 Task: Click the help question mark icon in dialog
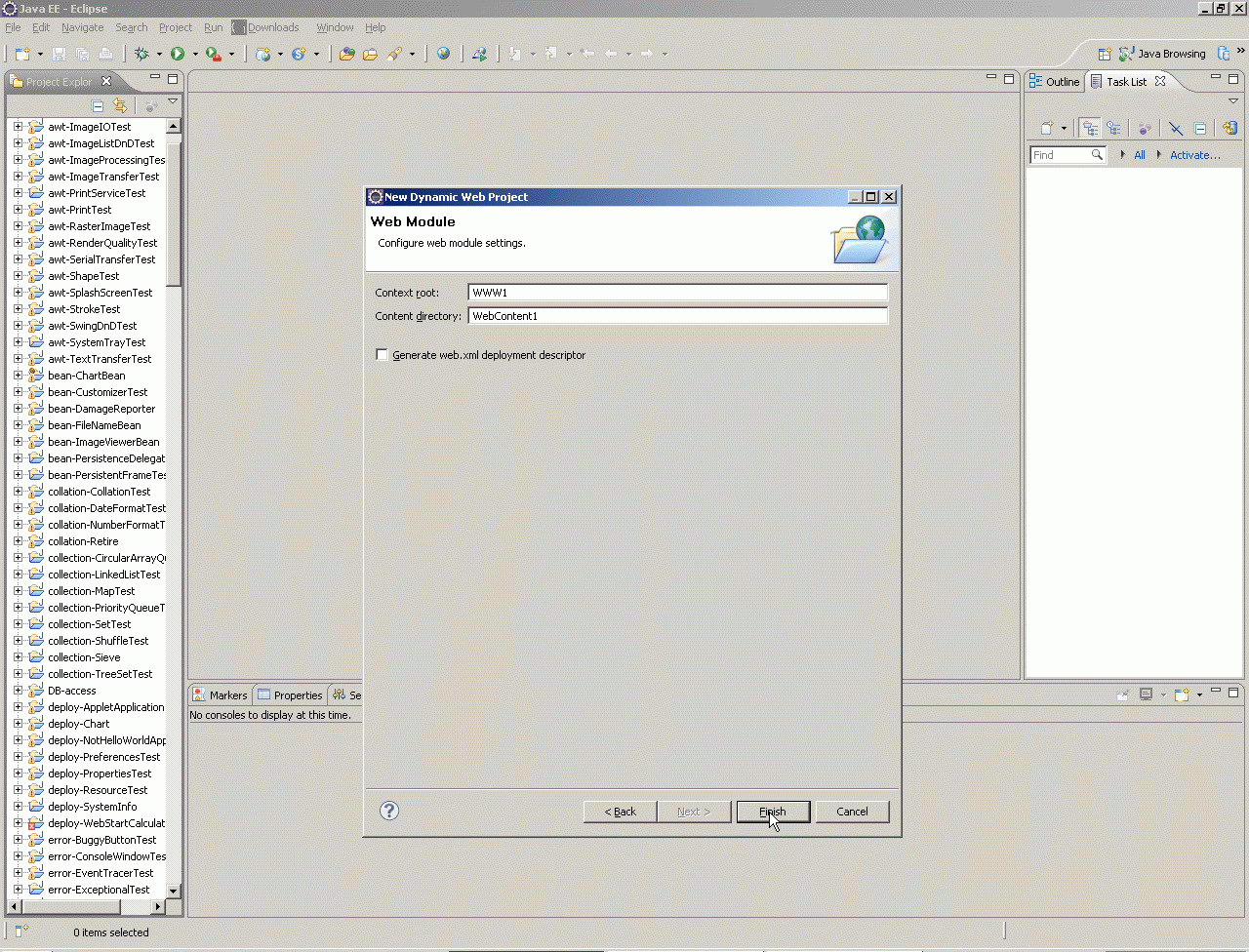click(x=389, y=811)
